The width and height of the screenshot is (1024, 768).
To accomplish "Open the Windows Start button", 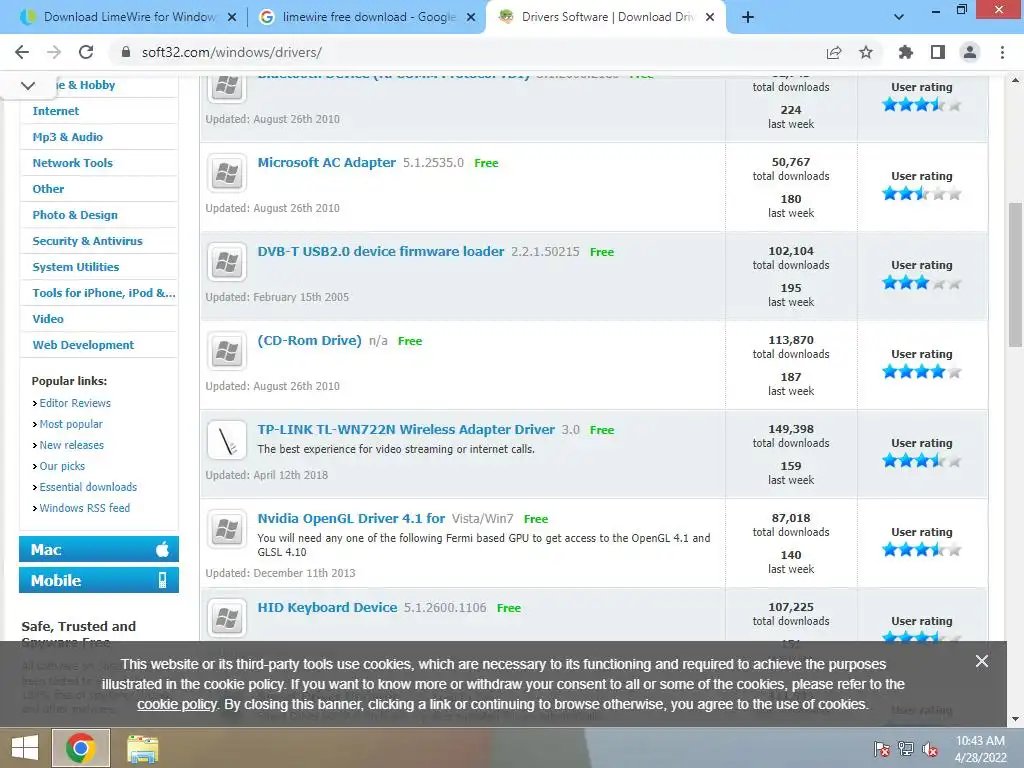I will tap(25, 748).
